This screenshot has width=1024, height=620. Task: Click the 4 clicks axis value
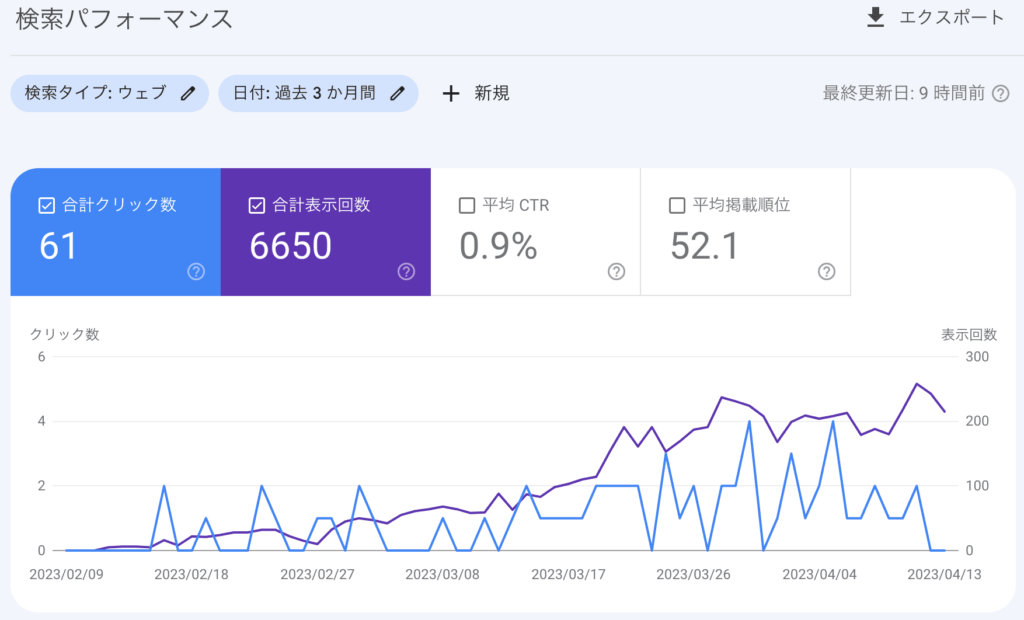[x=42, y=421]
